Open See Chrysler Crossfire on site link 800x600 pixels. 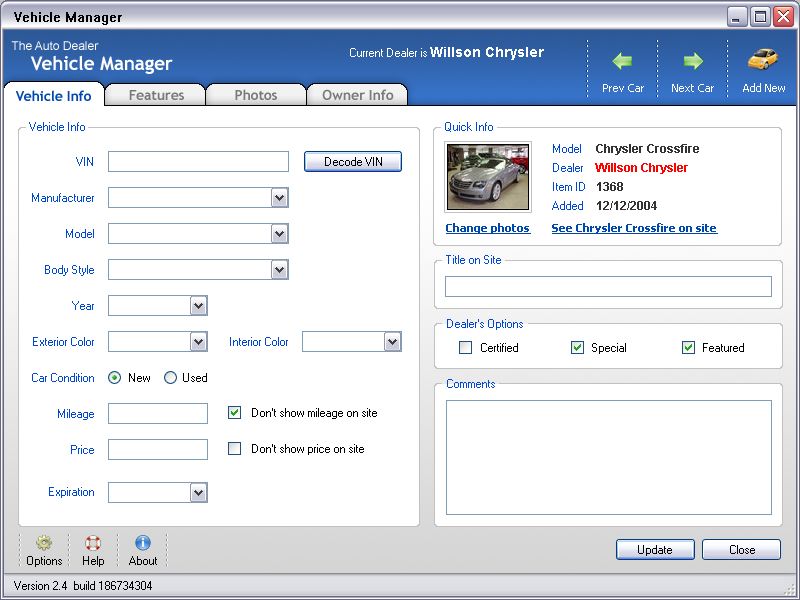pyautogui.click(x=634, y=228)
